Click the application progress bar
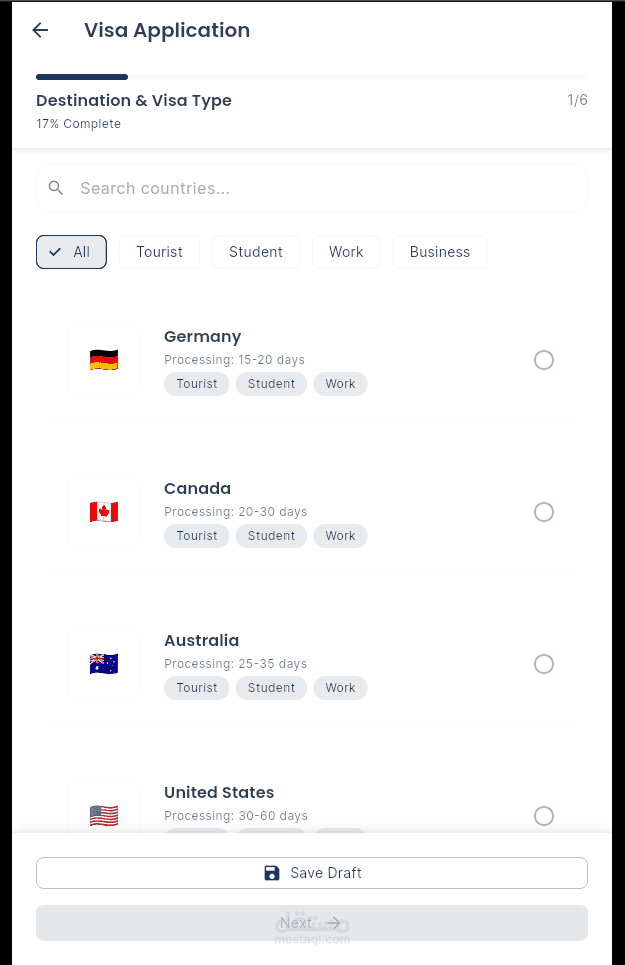Image resolution: width=625 pixels, height=965 pixels. pyautogui.click(x=312, y=77)
